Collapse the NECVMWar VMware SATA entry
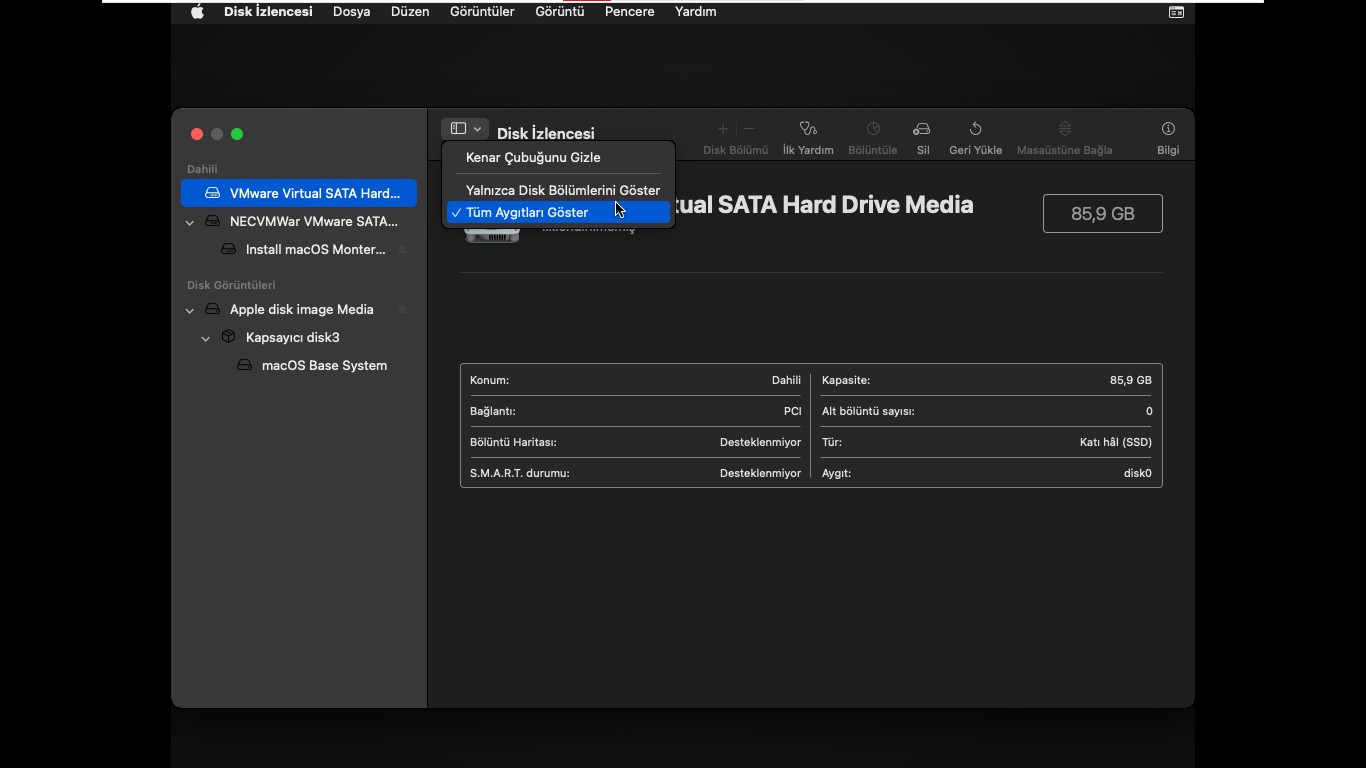 [x=190, y=222]
